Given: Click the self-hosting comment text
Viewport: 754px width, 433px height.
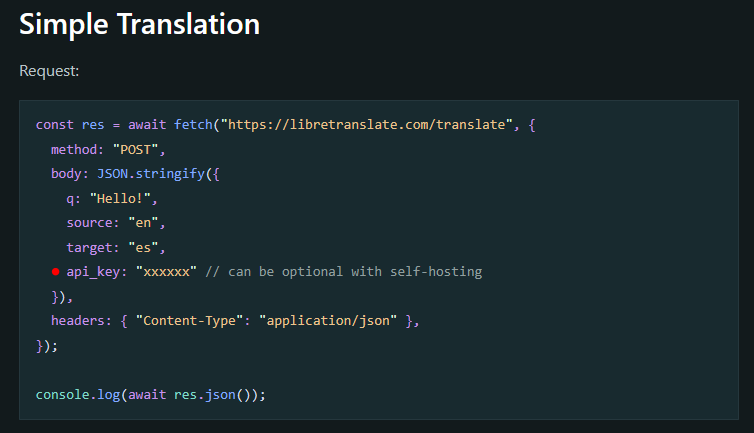Looking at the screenshot, I should [x=343, y=272].
